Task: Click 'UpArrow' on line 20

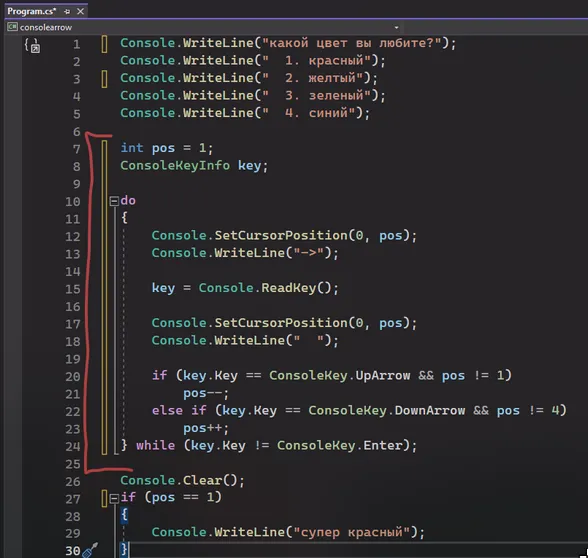Action: pos(382,375)
